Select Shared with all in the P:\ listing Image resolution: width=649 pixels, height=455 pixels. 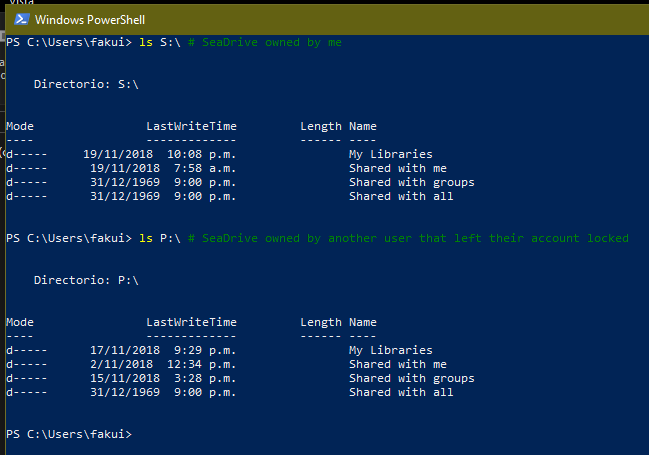[x=401, y=393]
